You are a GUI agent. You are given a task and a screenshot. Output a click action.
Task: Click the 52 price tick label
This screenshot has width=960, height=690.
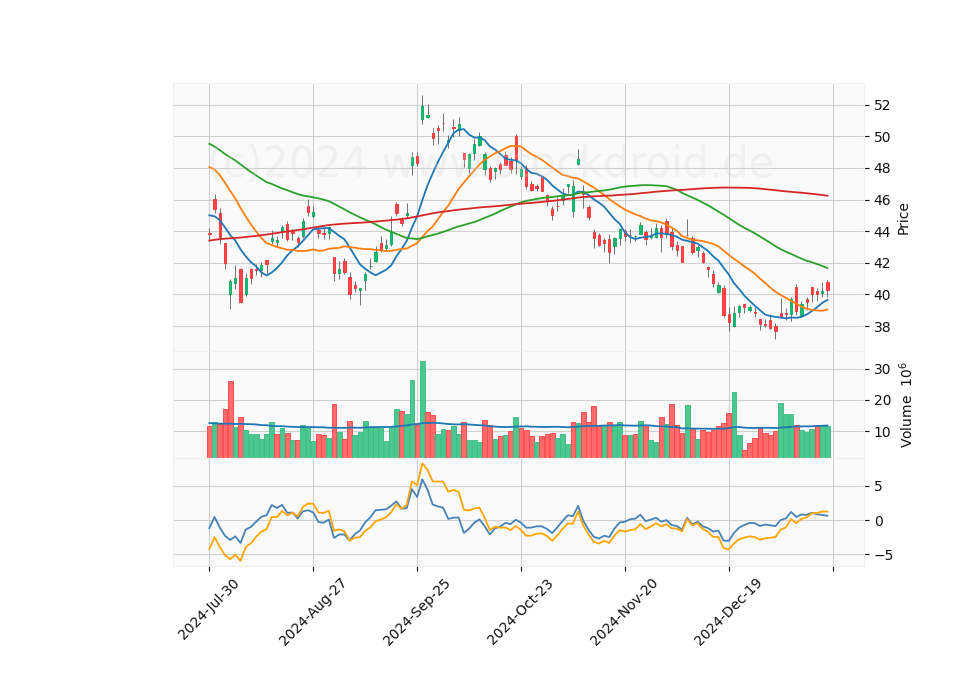pos(882,105)
